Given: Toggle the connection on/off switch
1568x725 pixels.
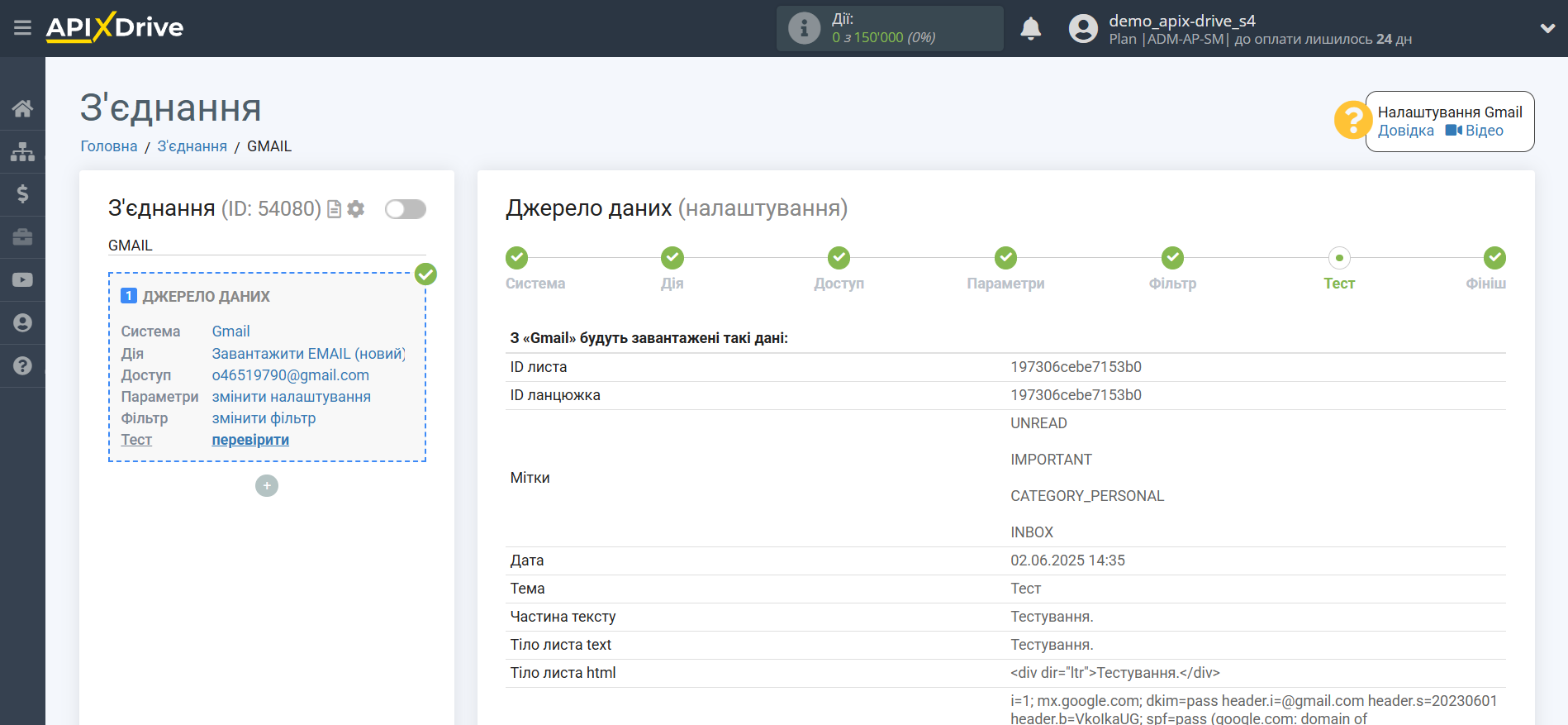Looking at the screenshot, I should click(x=406, y=209).
